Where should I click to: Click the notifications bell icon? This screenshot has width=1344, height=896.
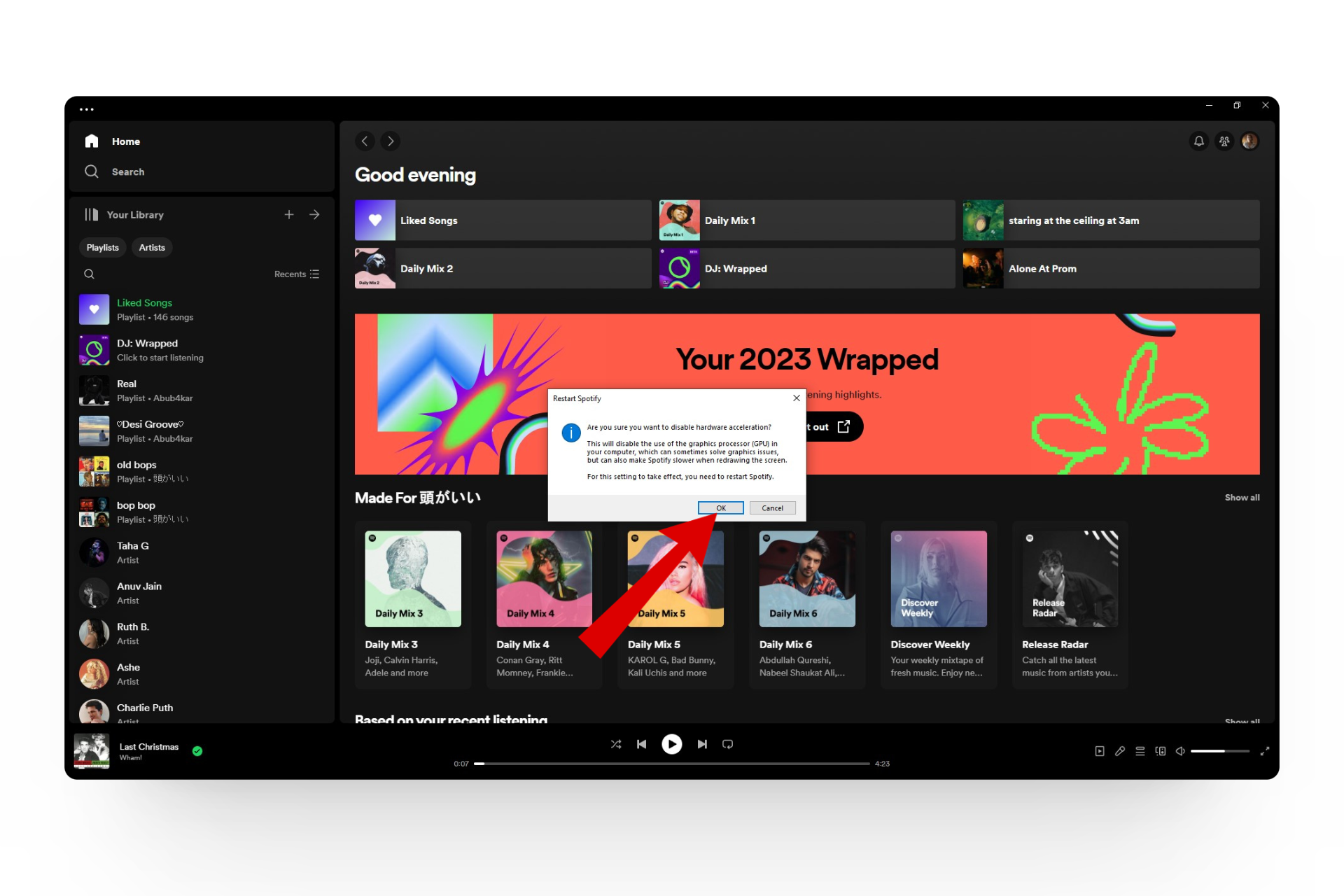point(1198,141)
